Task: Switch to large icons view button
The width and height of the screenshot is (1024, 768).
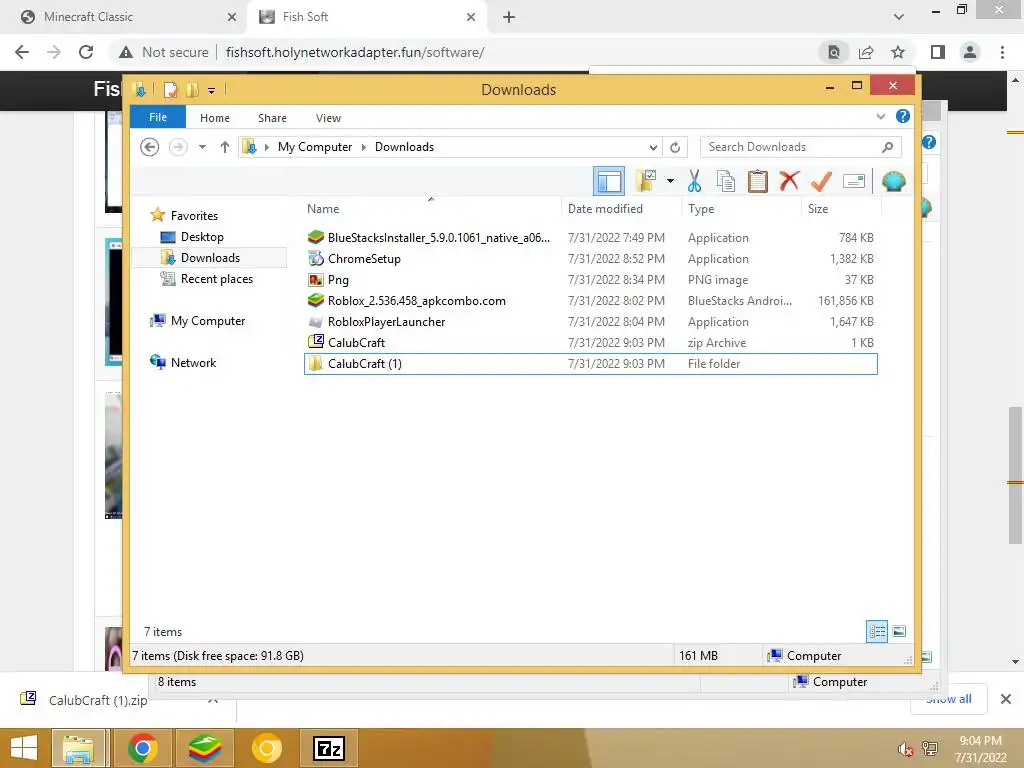Action: (x=899, y=631)
